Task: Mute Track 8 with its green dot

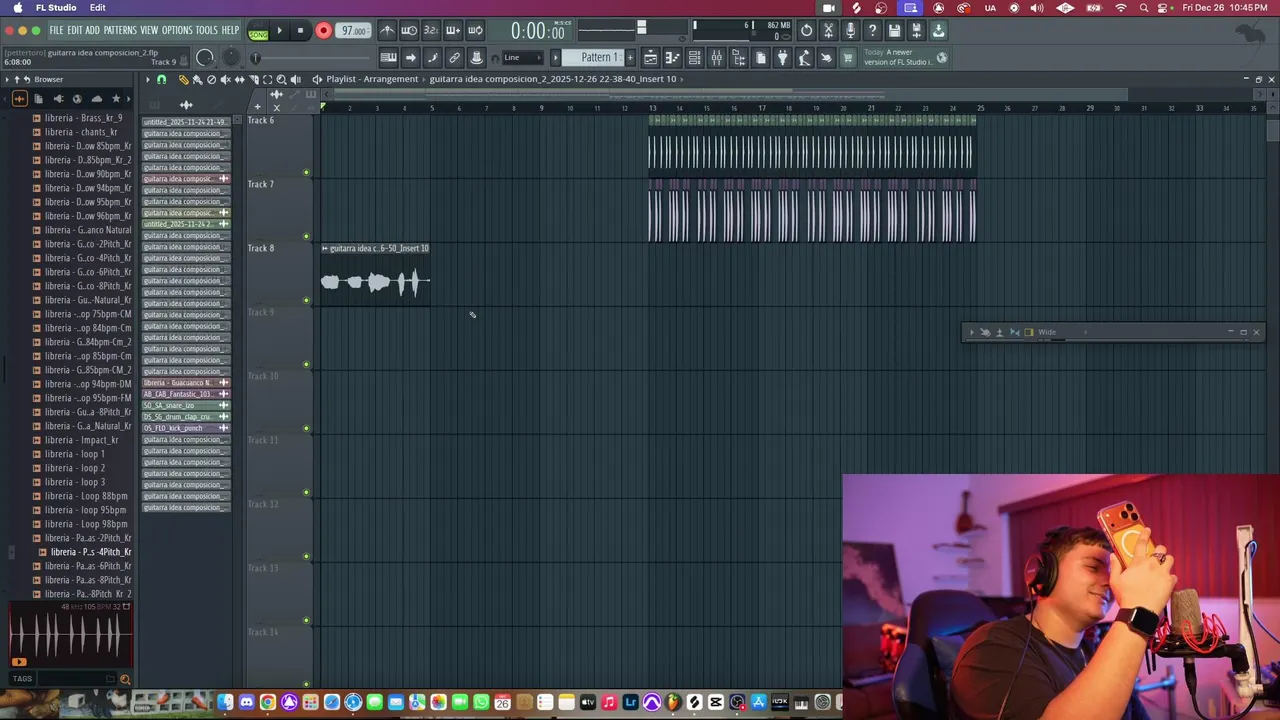Action: tap(306, 300)
